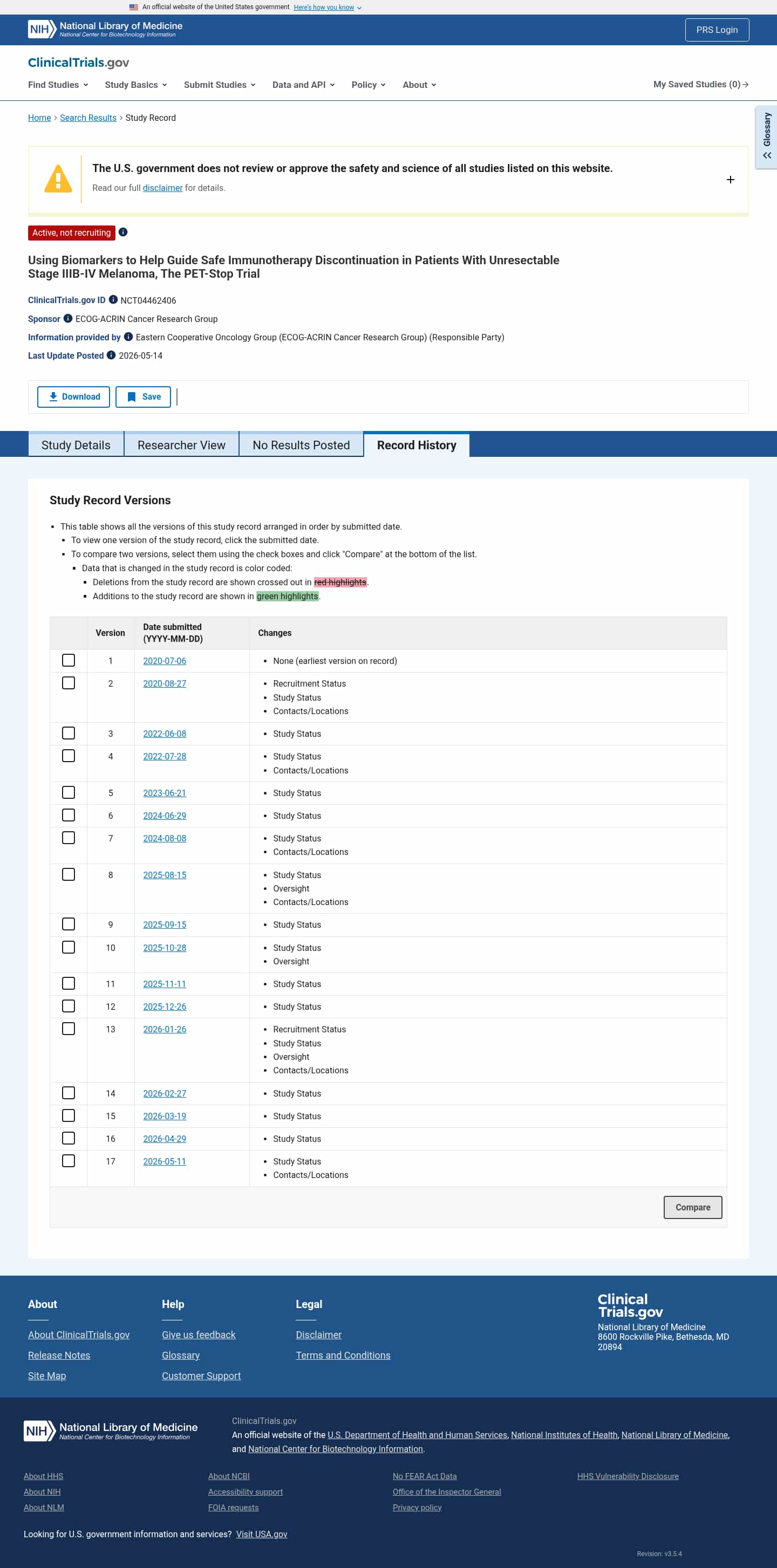Open the HHS Vulnerability Disclosure link
This screenshot has width=777, height=1568.
coord(628,1476)
